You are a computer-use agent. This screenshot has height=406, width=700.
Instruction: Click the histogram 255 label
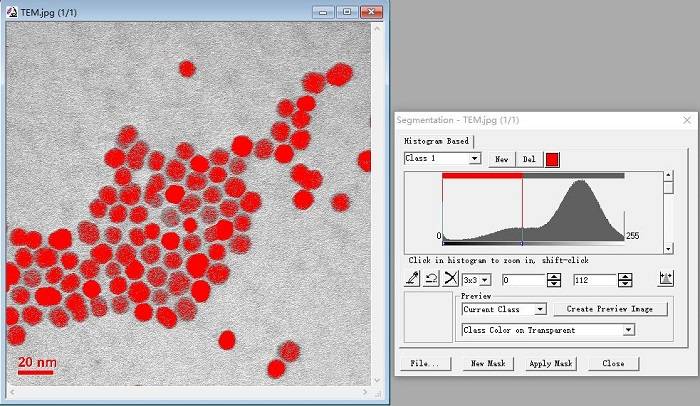point(633,235)
